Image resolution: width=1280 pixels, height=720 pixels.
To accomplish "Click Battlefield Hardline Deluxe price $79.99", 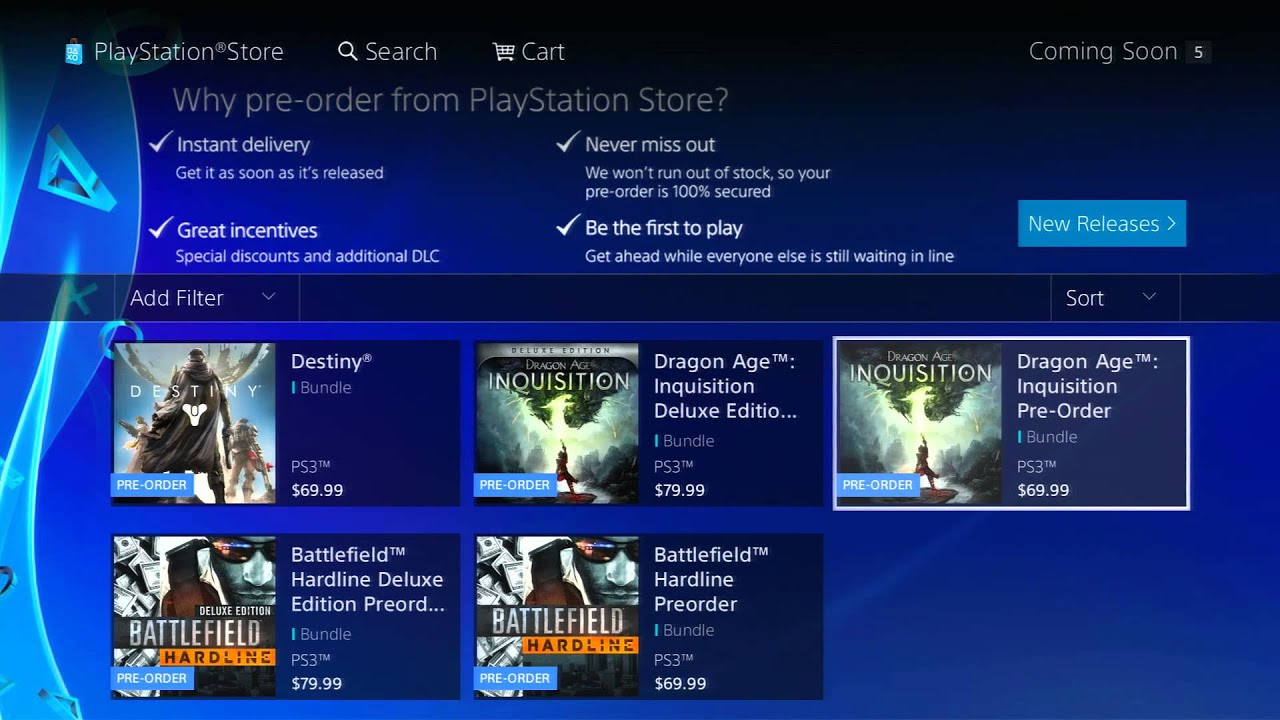I will click(317, 684).
